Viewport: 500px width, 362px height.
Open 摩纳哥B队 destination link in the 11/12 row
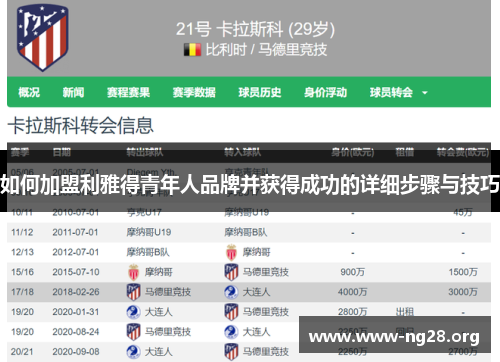coord(246,232)
